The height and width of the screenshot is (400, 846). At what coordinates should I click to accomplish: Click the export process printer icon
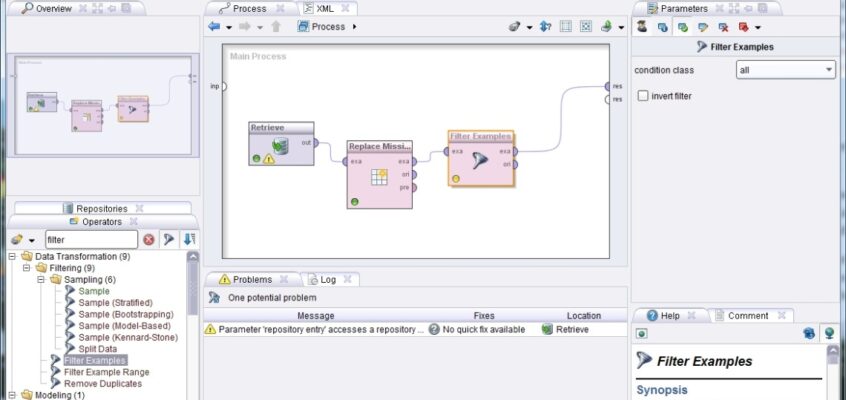click(606, 26)
